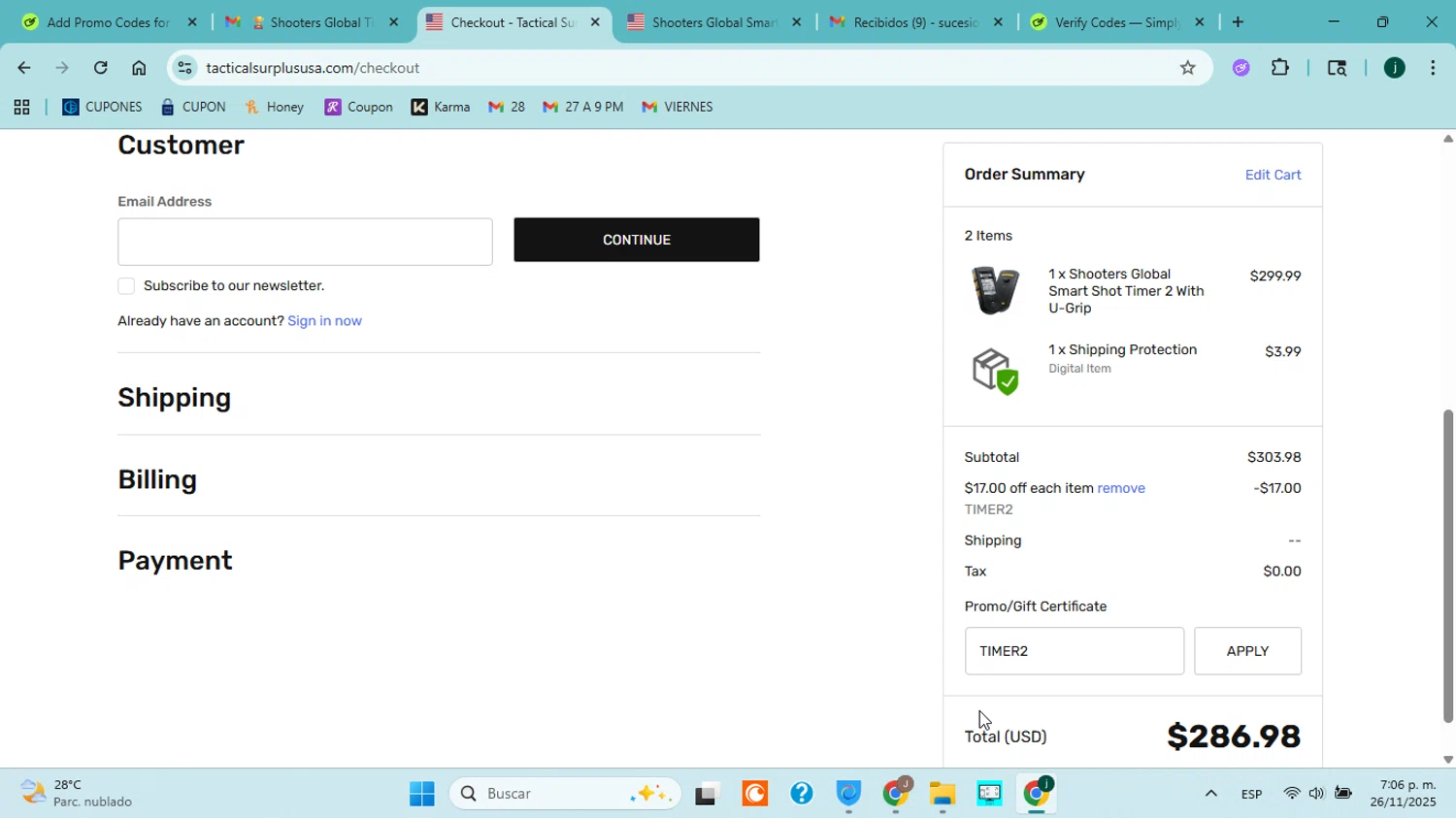Switch to Verify Codes tab
The height and width of the screenshot is (818, 1456).
click(x=1116, y=22)
